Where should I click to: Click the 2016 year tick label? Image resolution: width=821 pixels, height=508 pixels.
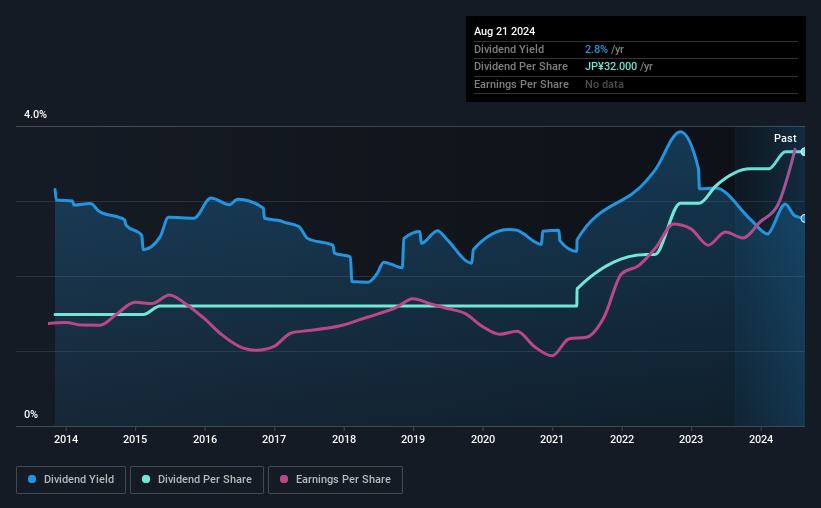point(205,438)
